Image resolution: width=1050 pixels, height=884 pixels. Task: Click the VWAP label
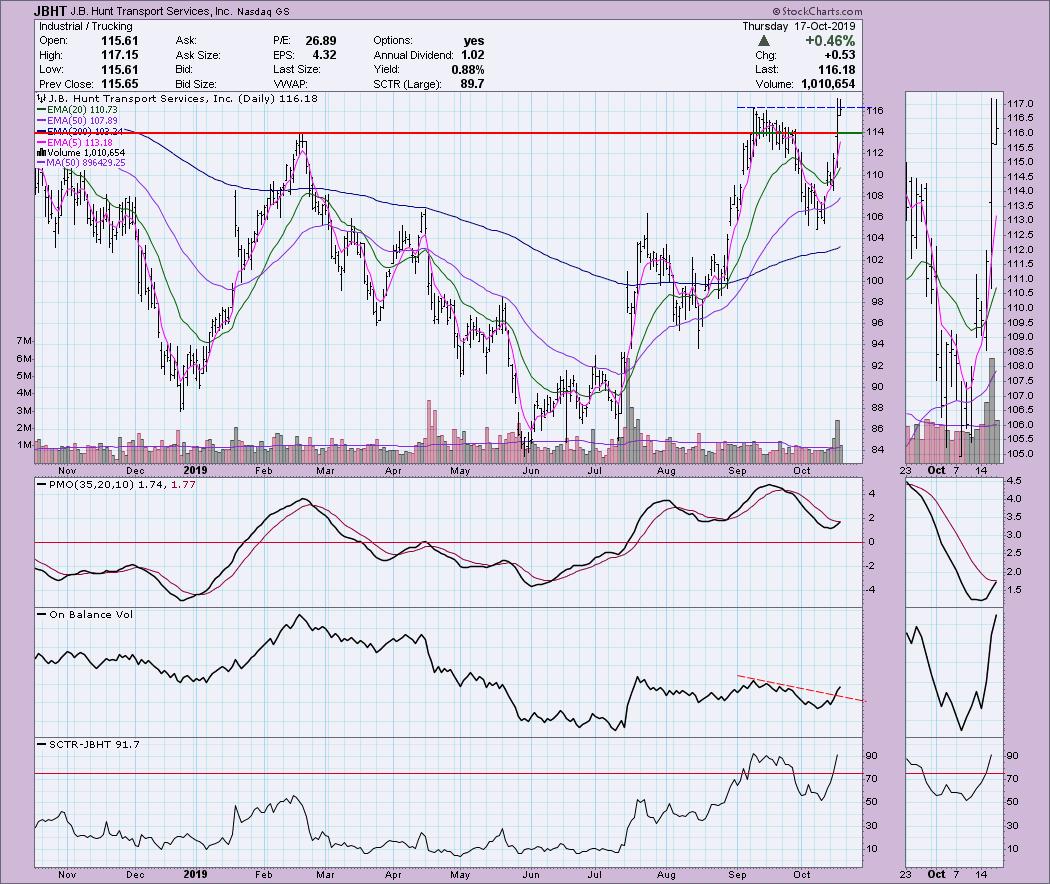(x=289, y=84)
